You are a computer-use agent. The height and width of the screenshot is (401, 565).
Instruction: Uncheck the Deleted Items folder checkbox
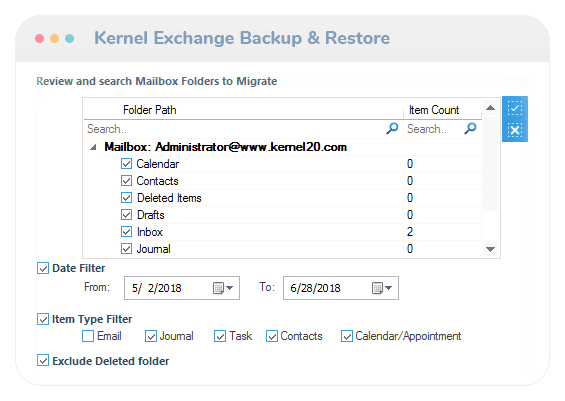pyautogui.click(x=126, y=197)
